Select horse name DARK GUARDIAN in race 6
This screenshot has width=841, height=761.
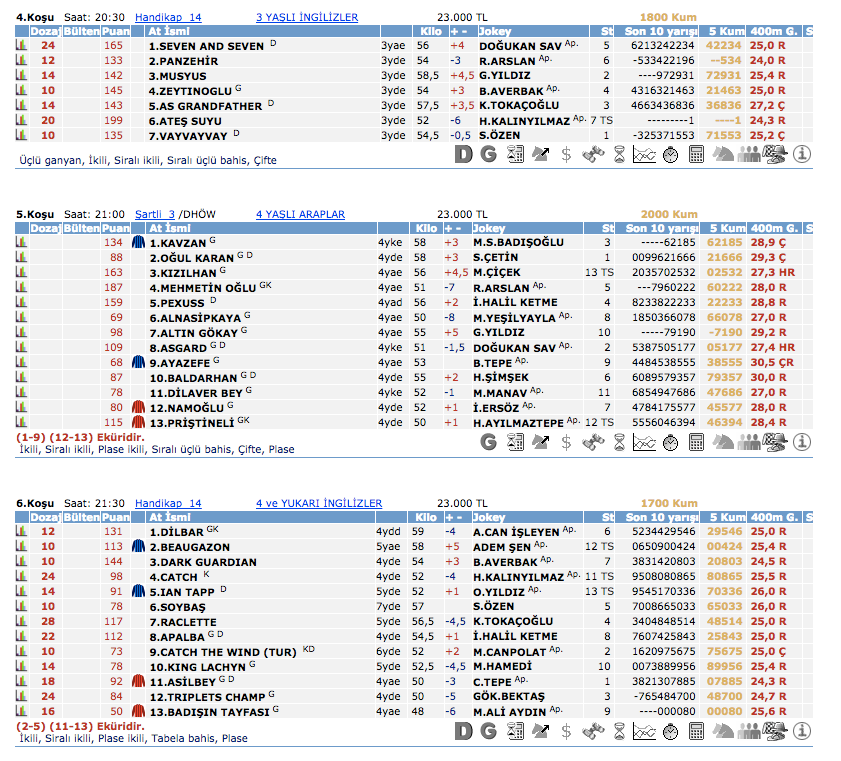189,562
